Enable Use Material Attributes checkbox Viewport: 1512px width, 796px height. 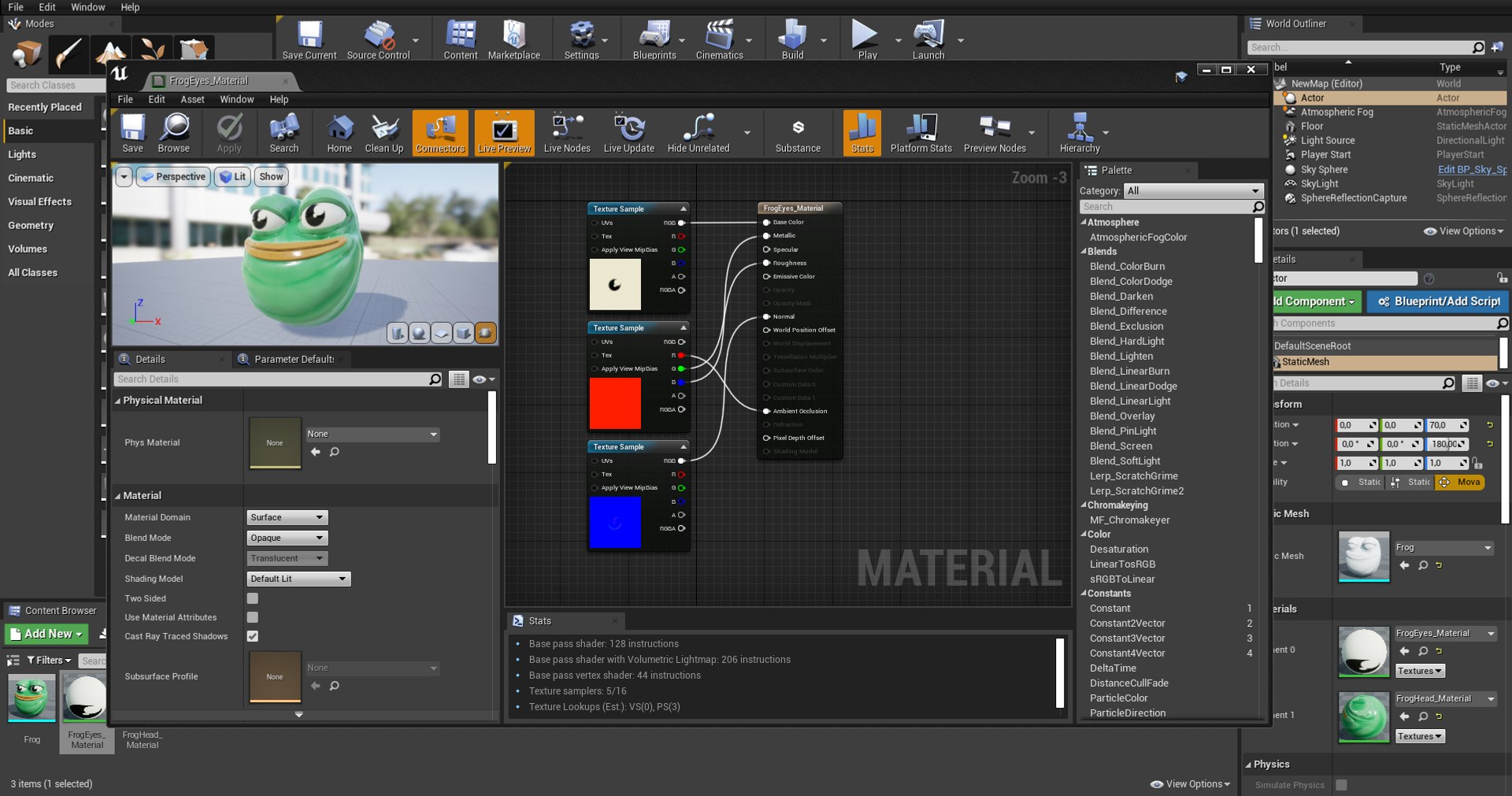253,617
